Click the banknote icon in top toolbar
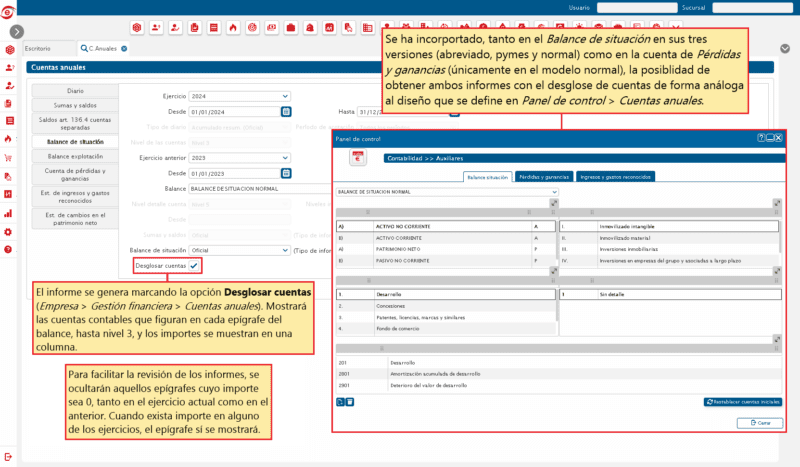The width and height of the screenshot is (800, 467). [x=271, y=28]
